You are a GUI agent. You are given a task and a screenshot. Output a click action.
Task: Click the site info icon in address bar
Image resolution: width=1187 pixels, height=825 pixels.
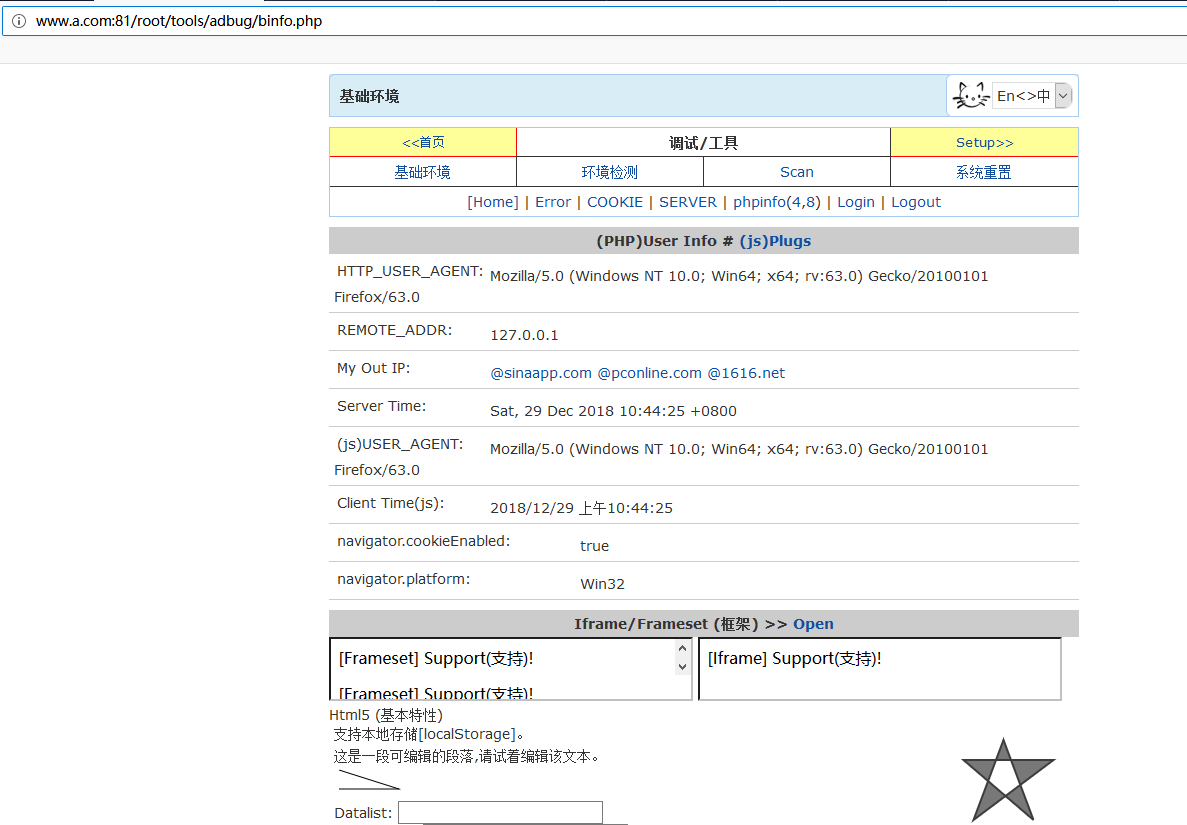coord(18,20)
